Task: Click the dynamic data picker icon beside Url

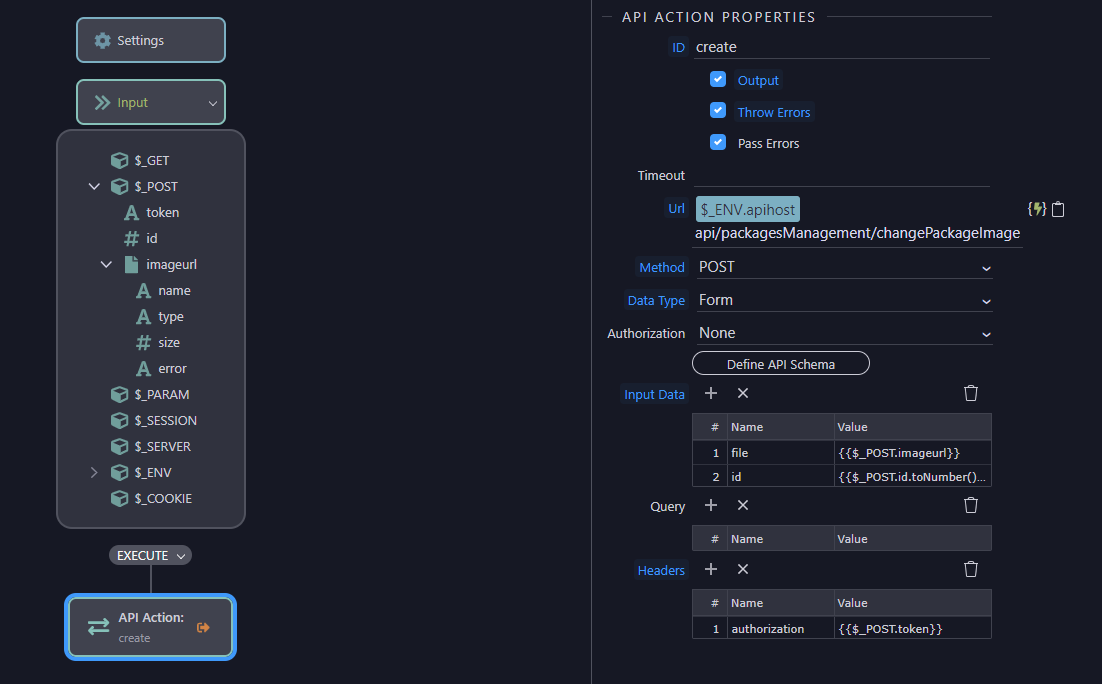Action: (x=1037, y=209)
